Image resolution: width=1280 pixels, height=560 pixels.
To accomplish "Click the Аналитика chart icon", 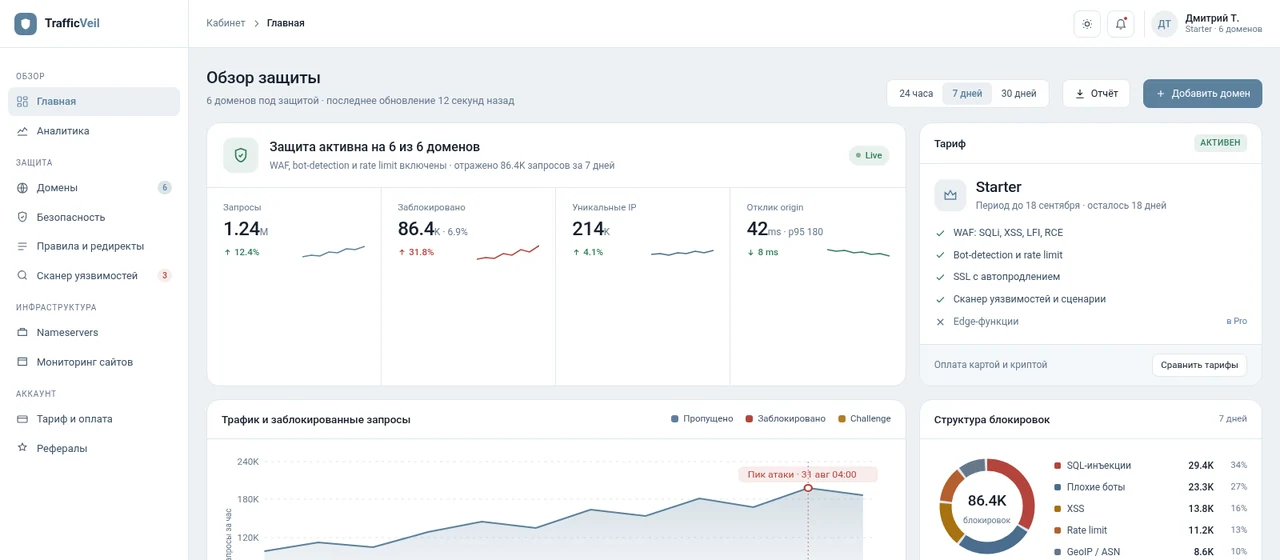I will pyautogui.click(x=22, y=131).
